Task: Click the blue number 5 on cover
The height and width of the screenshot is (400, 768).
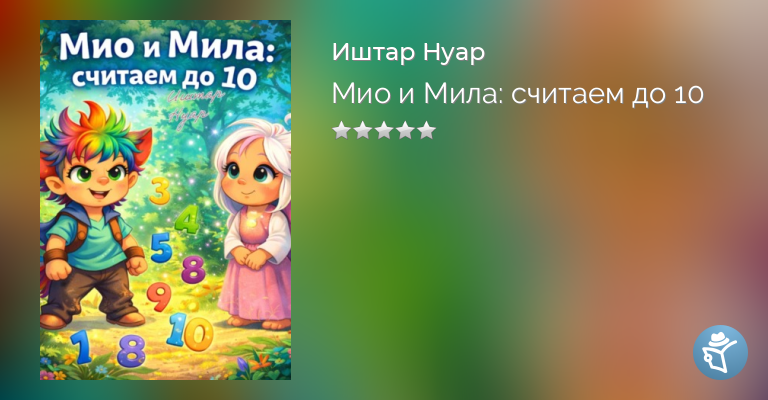Action: [x=161, y=247]
